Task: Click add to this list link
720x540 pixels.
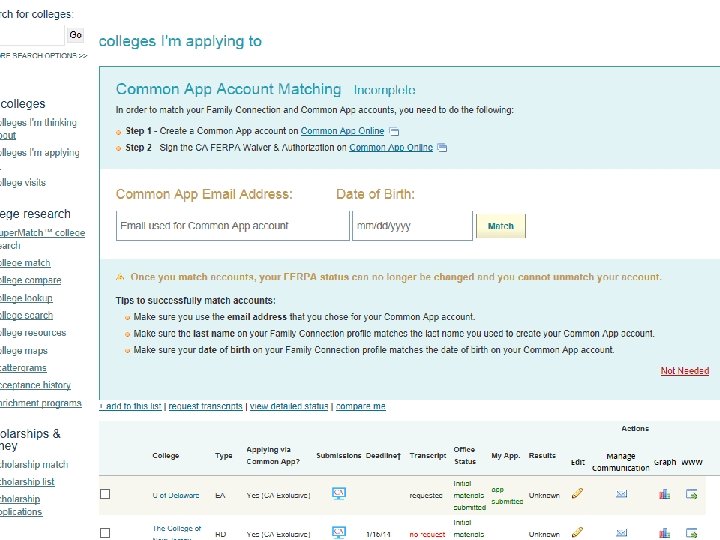Action: 130,406
